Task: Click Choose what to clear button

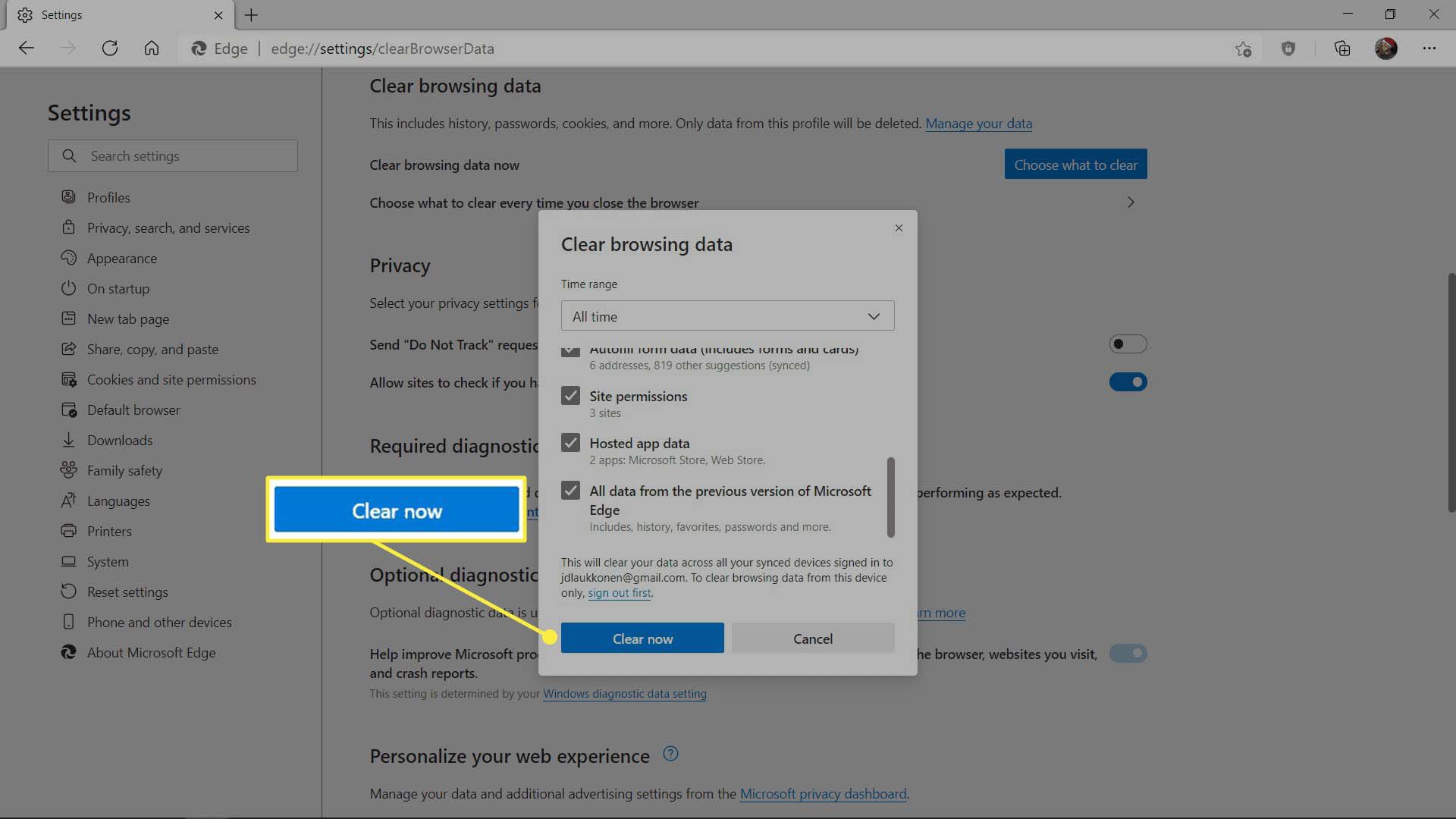Action: coord(1075,165)
